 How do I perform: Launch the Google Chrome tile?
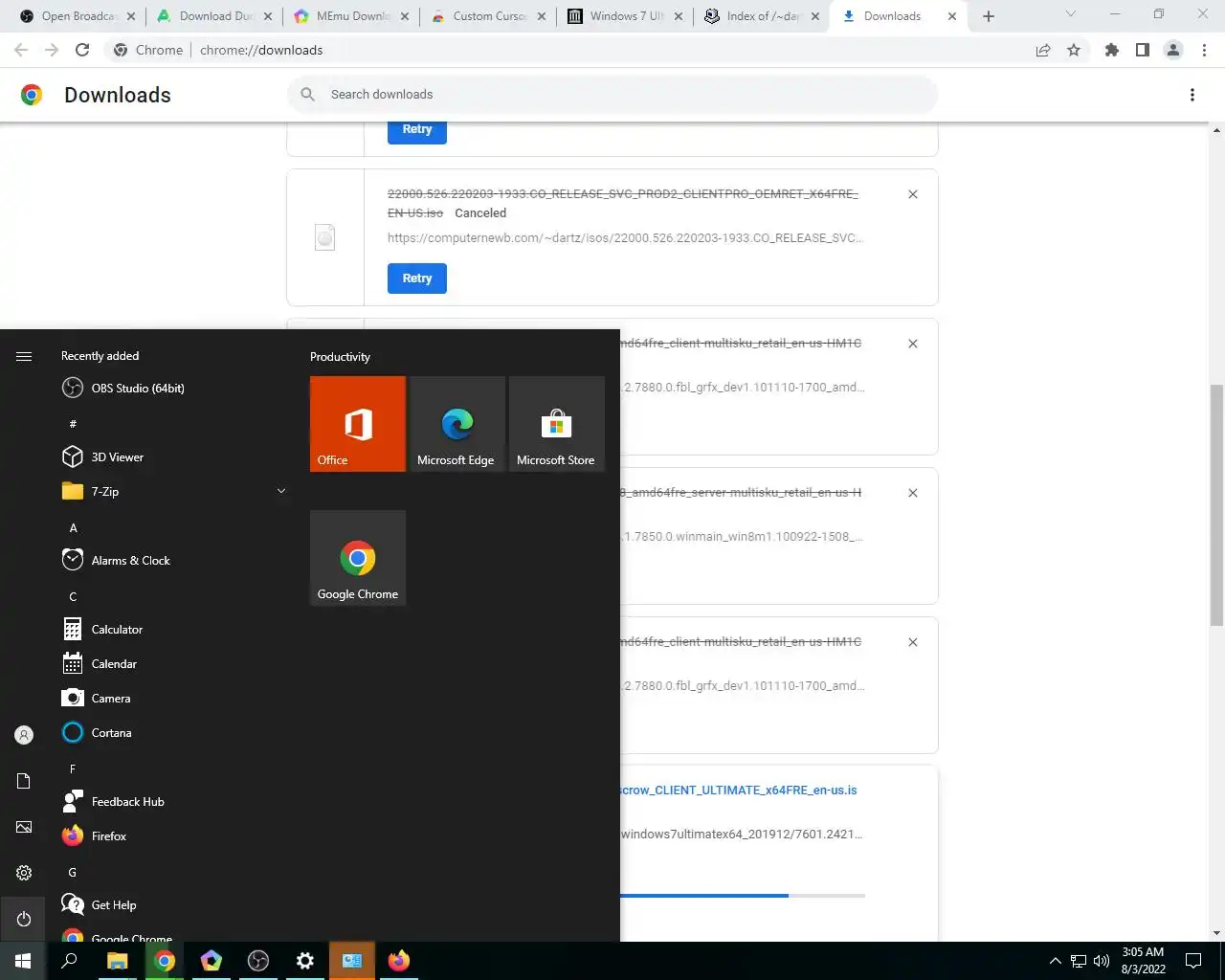358,558
